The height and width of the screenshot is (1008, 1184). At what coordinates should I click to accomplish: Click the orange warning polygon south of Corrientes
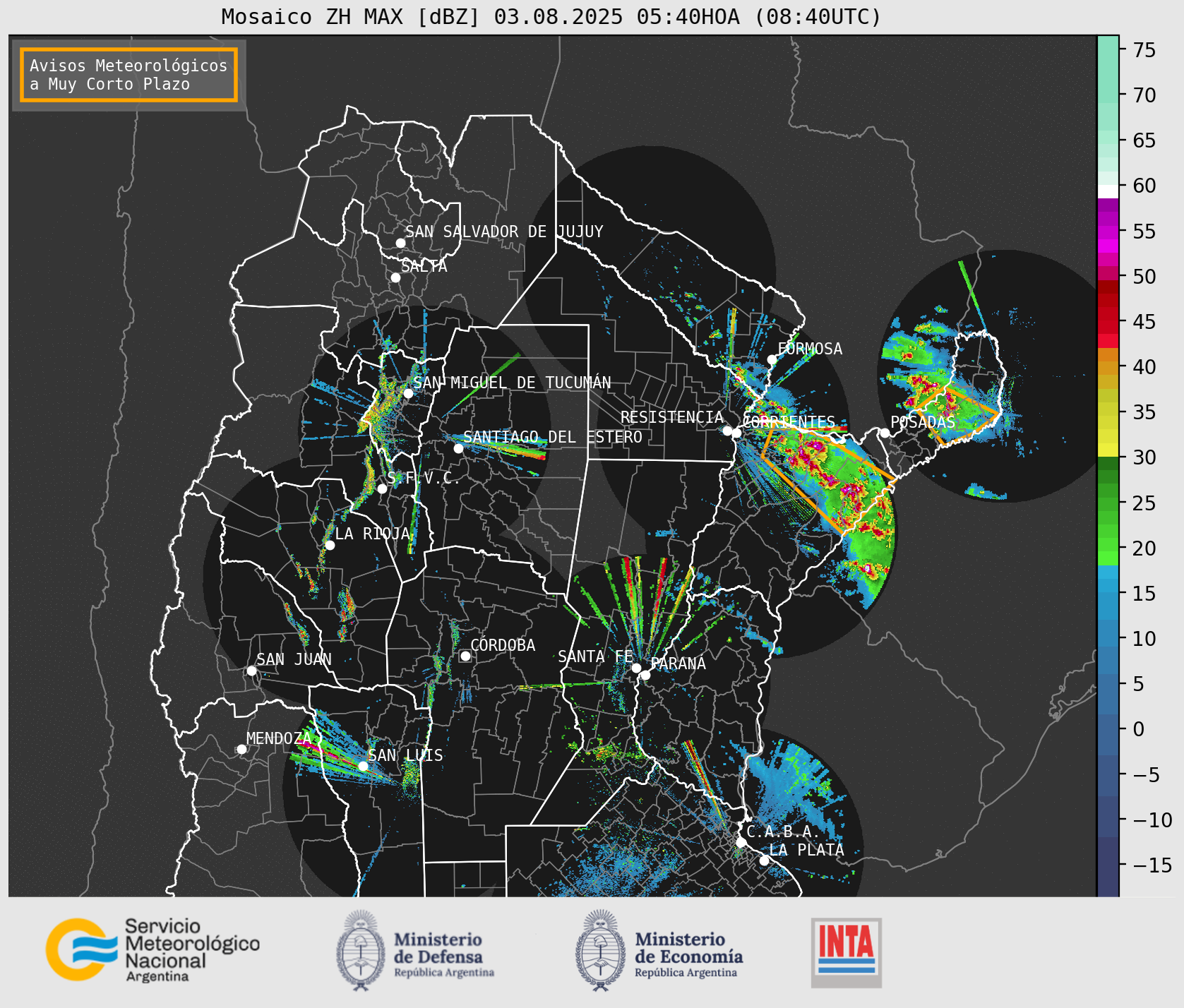click(x=829, y=479)
